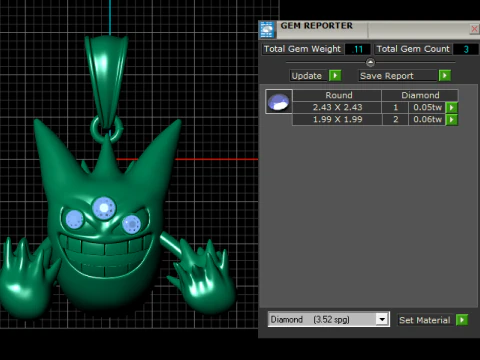This screenshot has height=360, width=480.
Task: Click green arrow for 2.43 X 2.43 row
Action: click(452, 107)
